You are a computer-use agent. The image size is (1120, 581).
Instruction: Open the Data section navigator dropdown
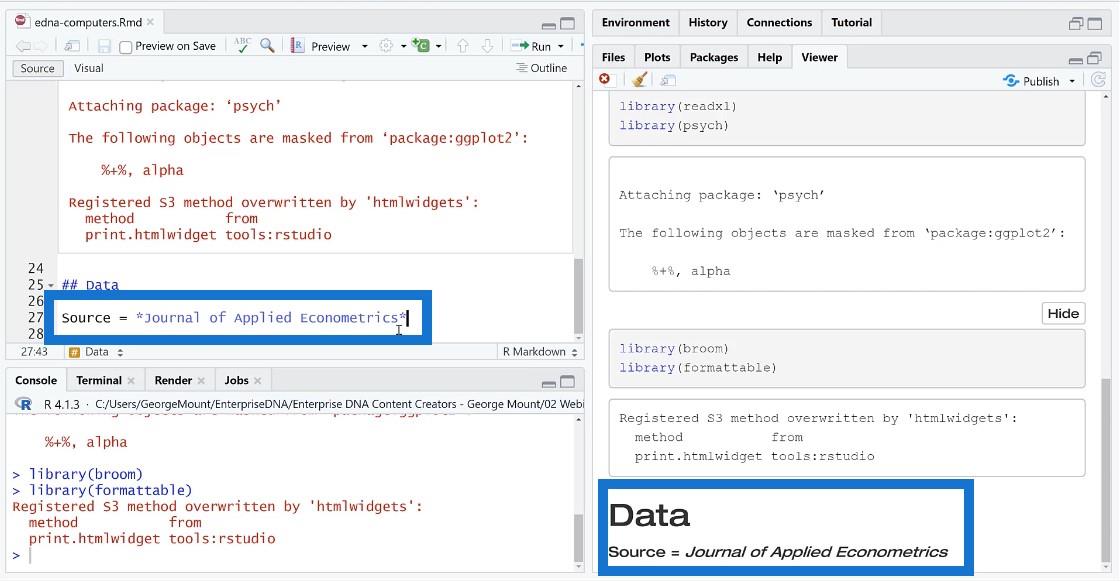pyautogui.click(x=96, y=352)
